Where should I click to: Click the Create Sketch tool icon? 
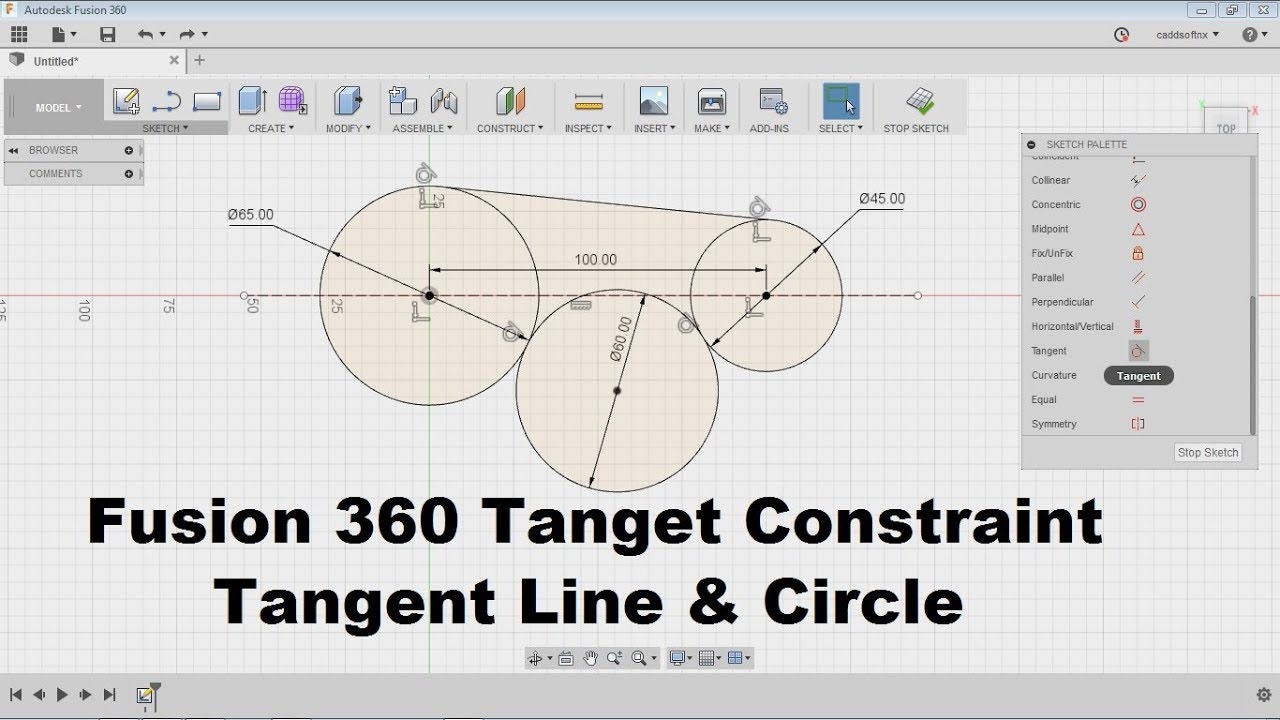coord(126,101)
